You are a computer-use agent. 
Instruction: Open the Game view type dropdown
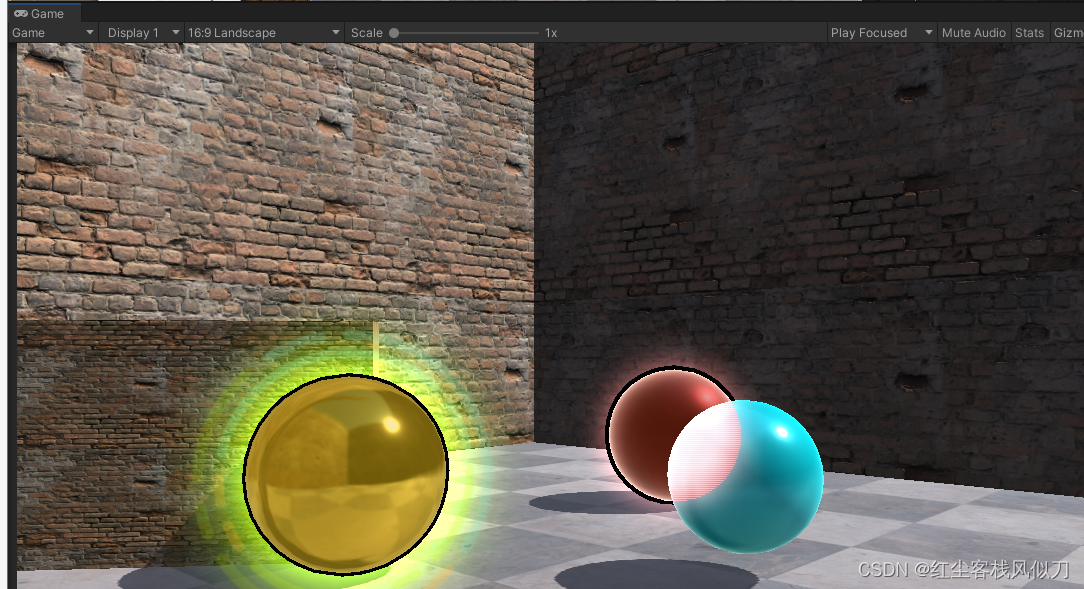click(x=53, y=32)
